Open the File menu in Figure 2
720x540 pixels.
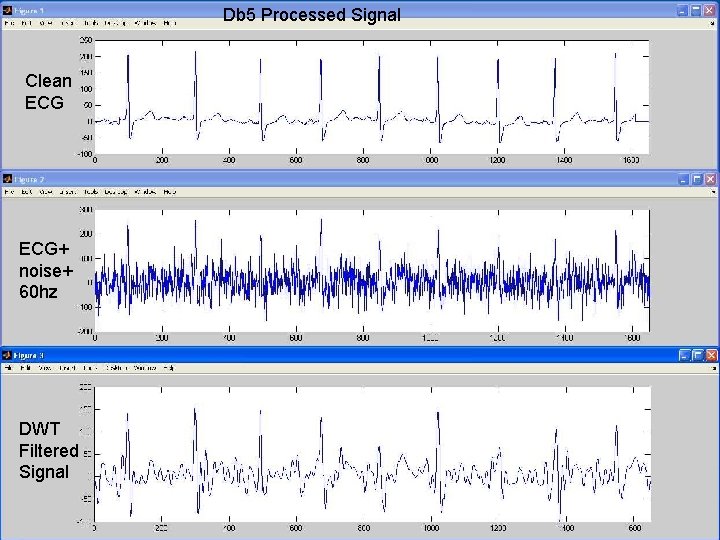(x=9, y=192)
